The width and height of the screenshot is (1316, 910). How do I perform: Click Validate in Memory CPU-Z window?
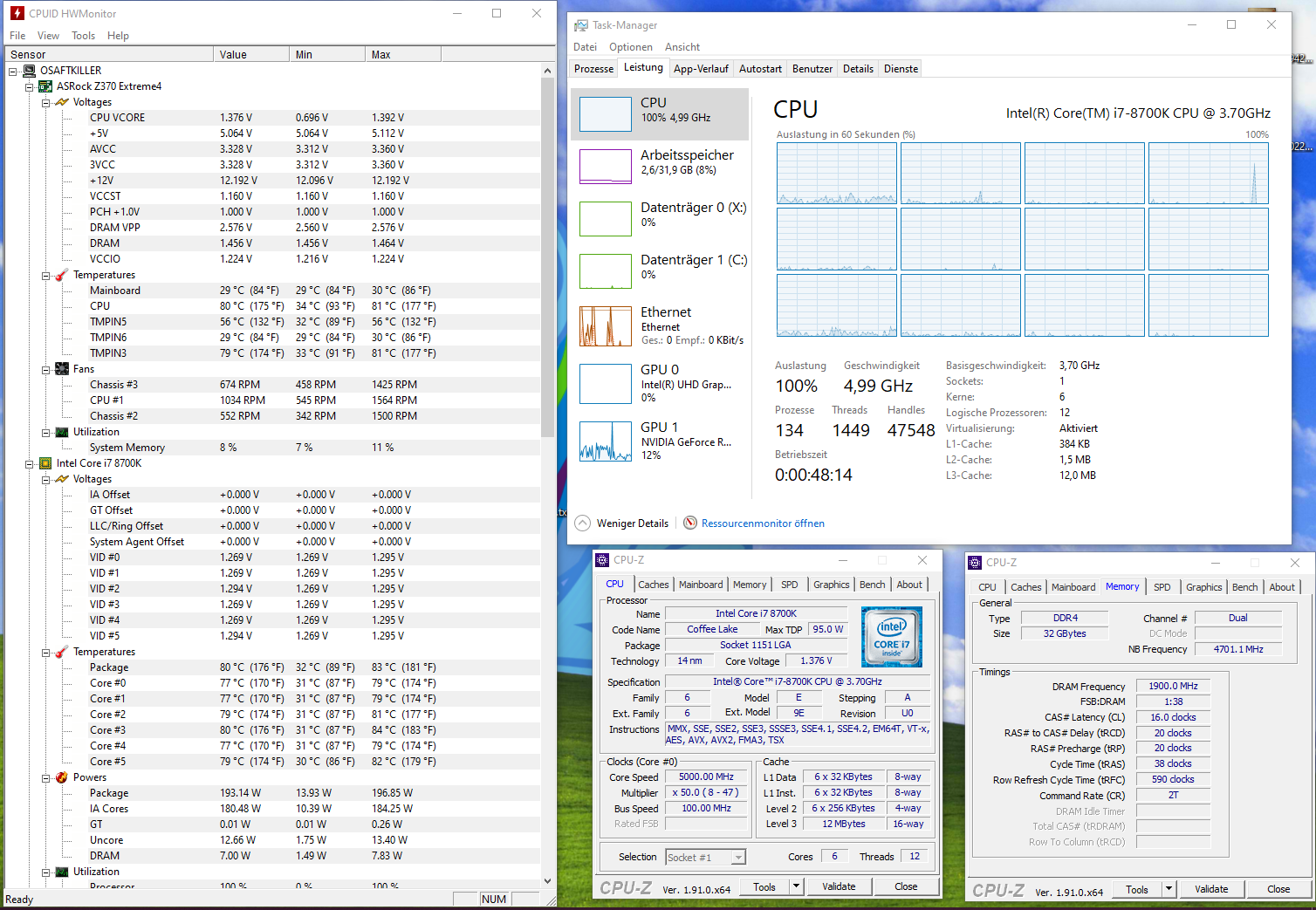pyautogui.click(x=1211, y=889)
